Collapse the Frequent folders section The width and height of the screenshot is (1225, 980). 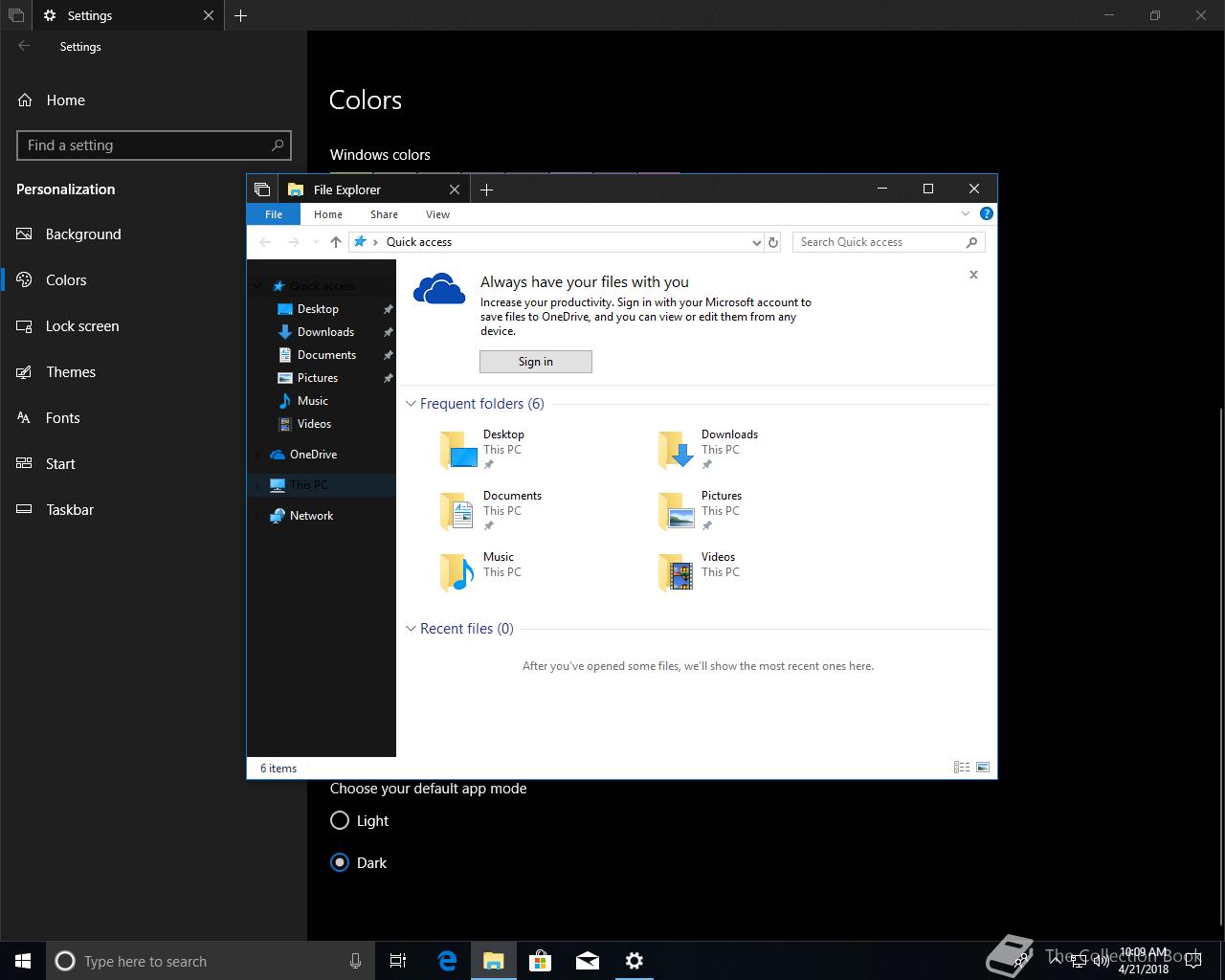[412, 404]
